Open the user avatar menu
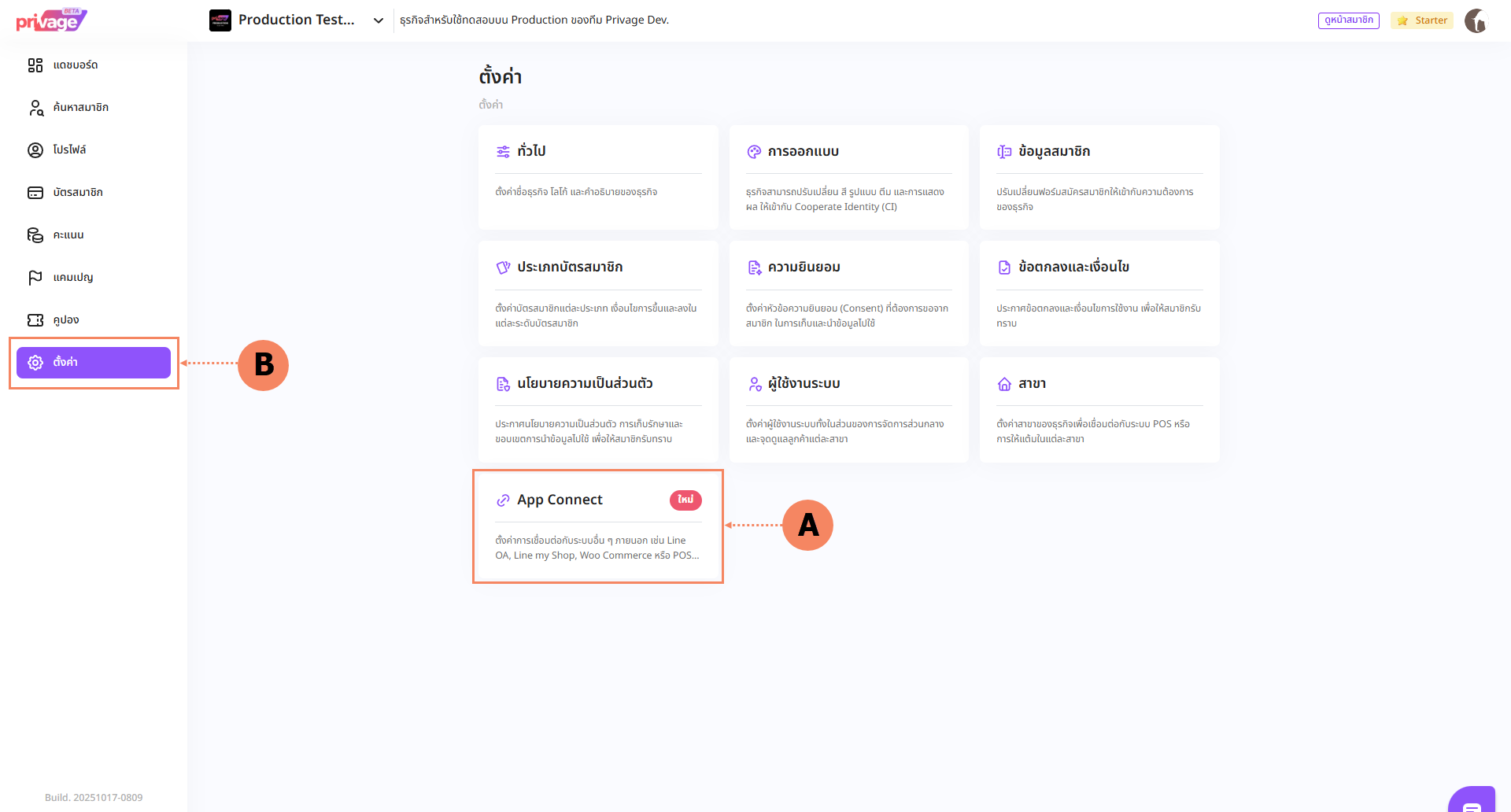The image size is (1511, 812). pos(1476,20)
